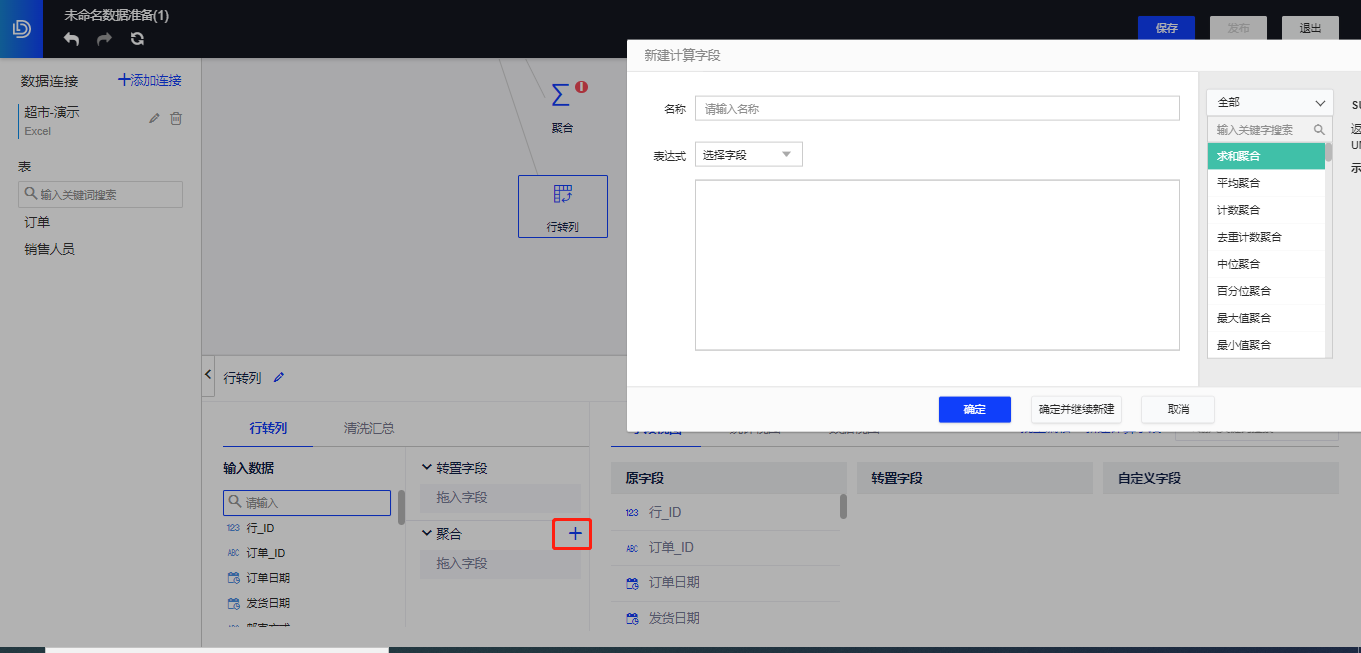Click the 名称 input field in the dialog
Screen dimensions: 1361x653
[936, 108]
